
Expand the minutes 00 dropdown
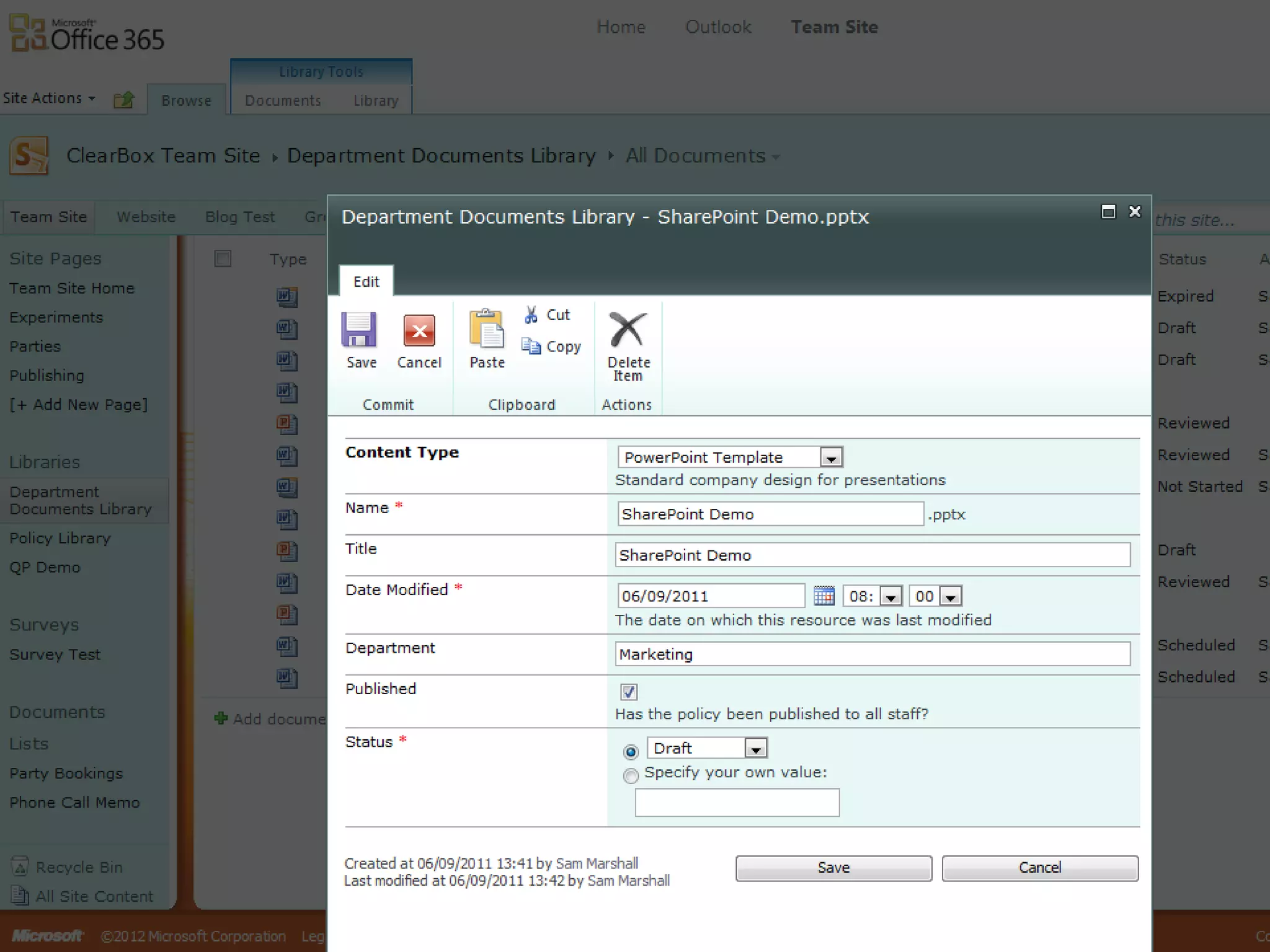coord(951,597)
